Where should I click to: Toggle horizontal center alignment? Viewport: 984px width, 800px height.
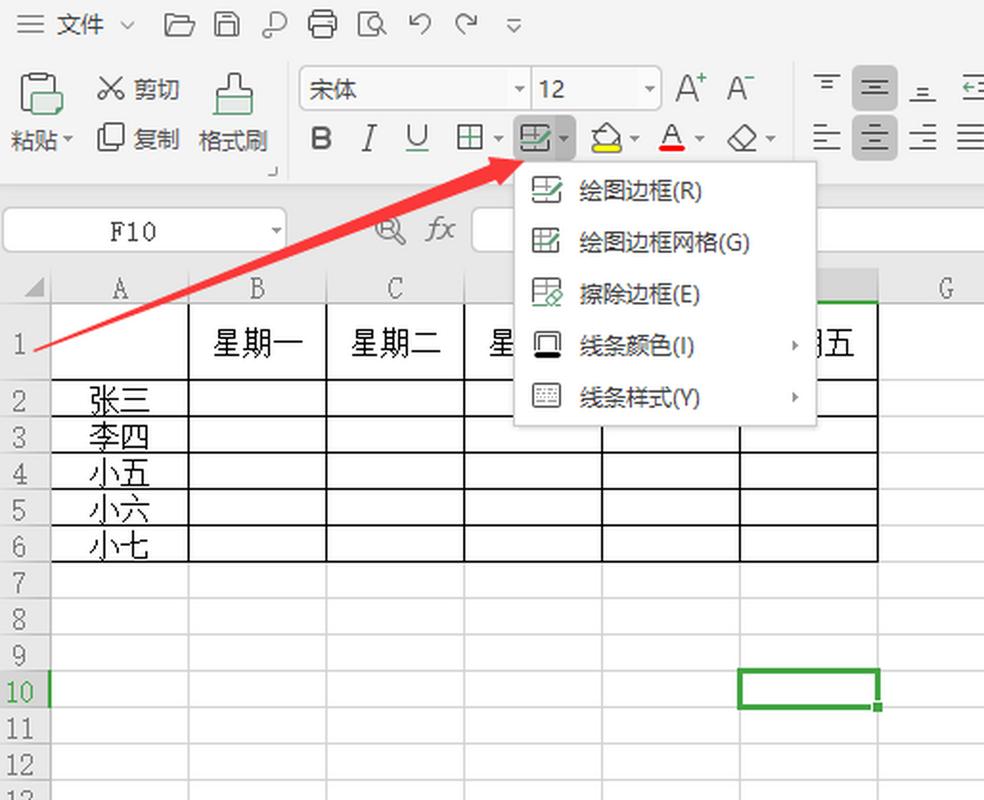pyautogui.click(x=874, y=137)
